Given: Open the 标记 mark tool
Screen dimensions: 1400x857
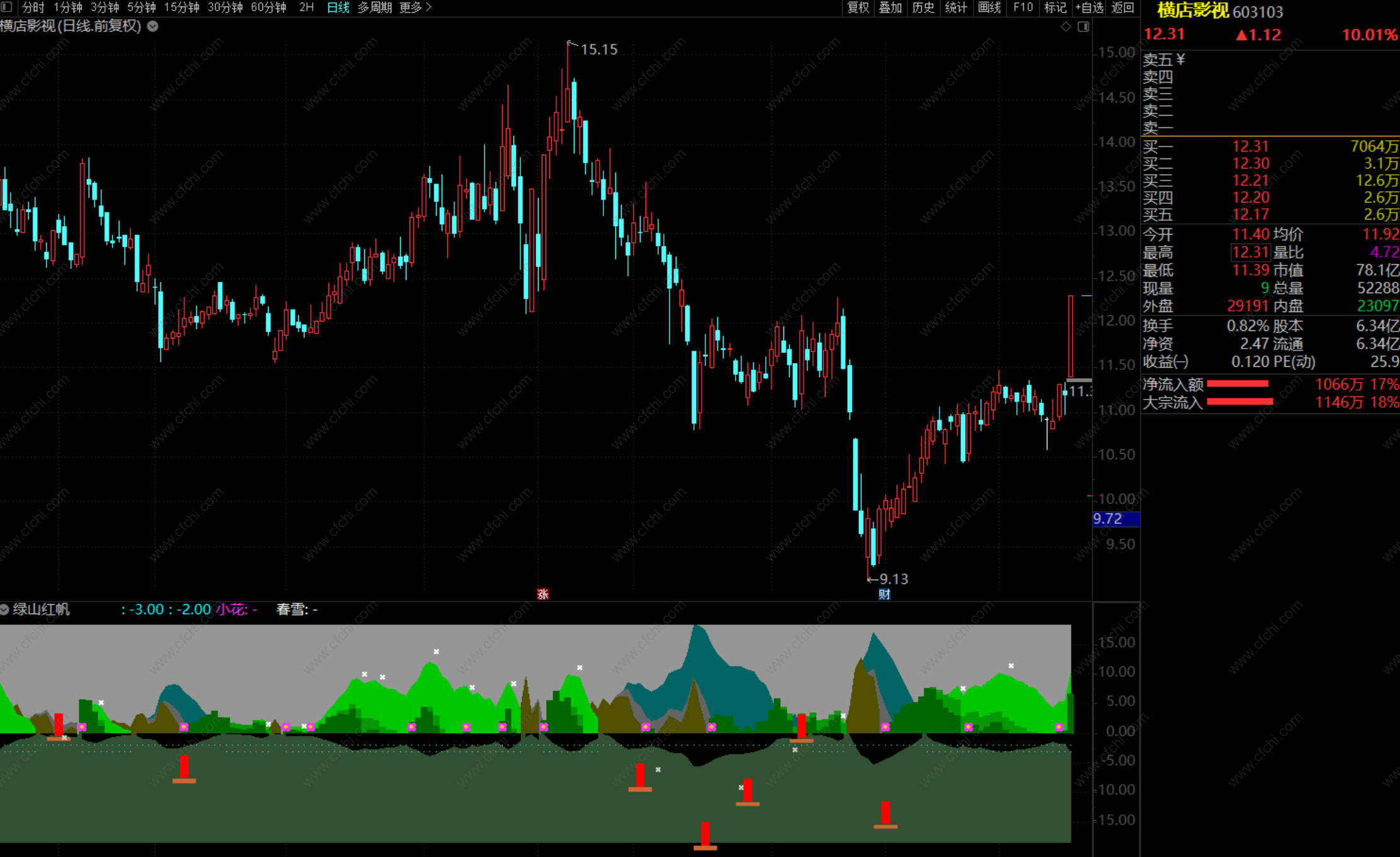Looking at the screenshot, I should coord(1055,8).
